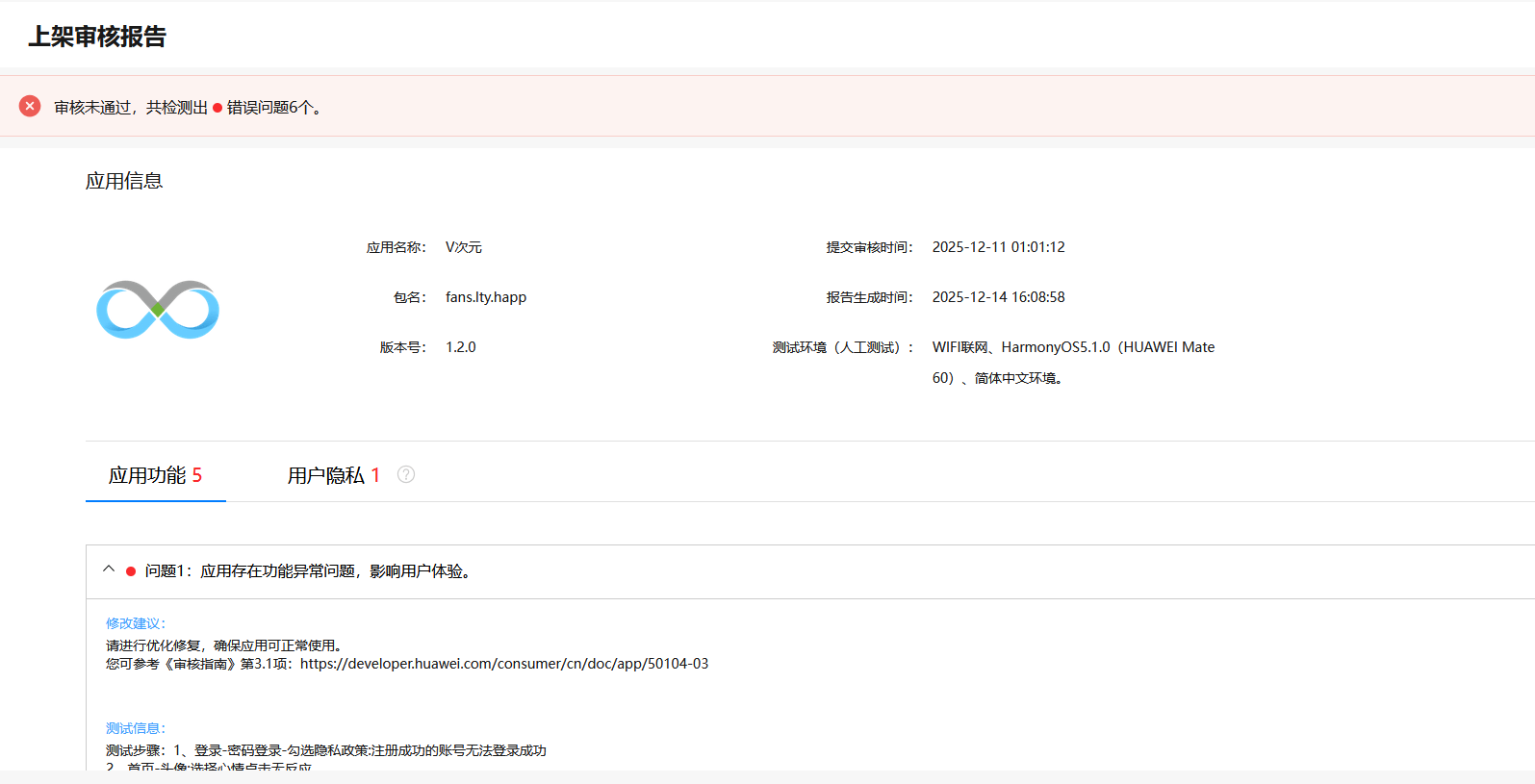
Task: Click the report generated time 2025-12-14 16:08:58
Action: (x=998, y=297)
